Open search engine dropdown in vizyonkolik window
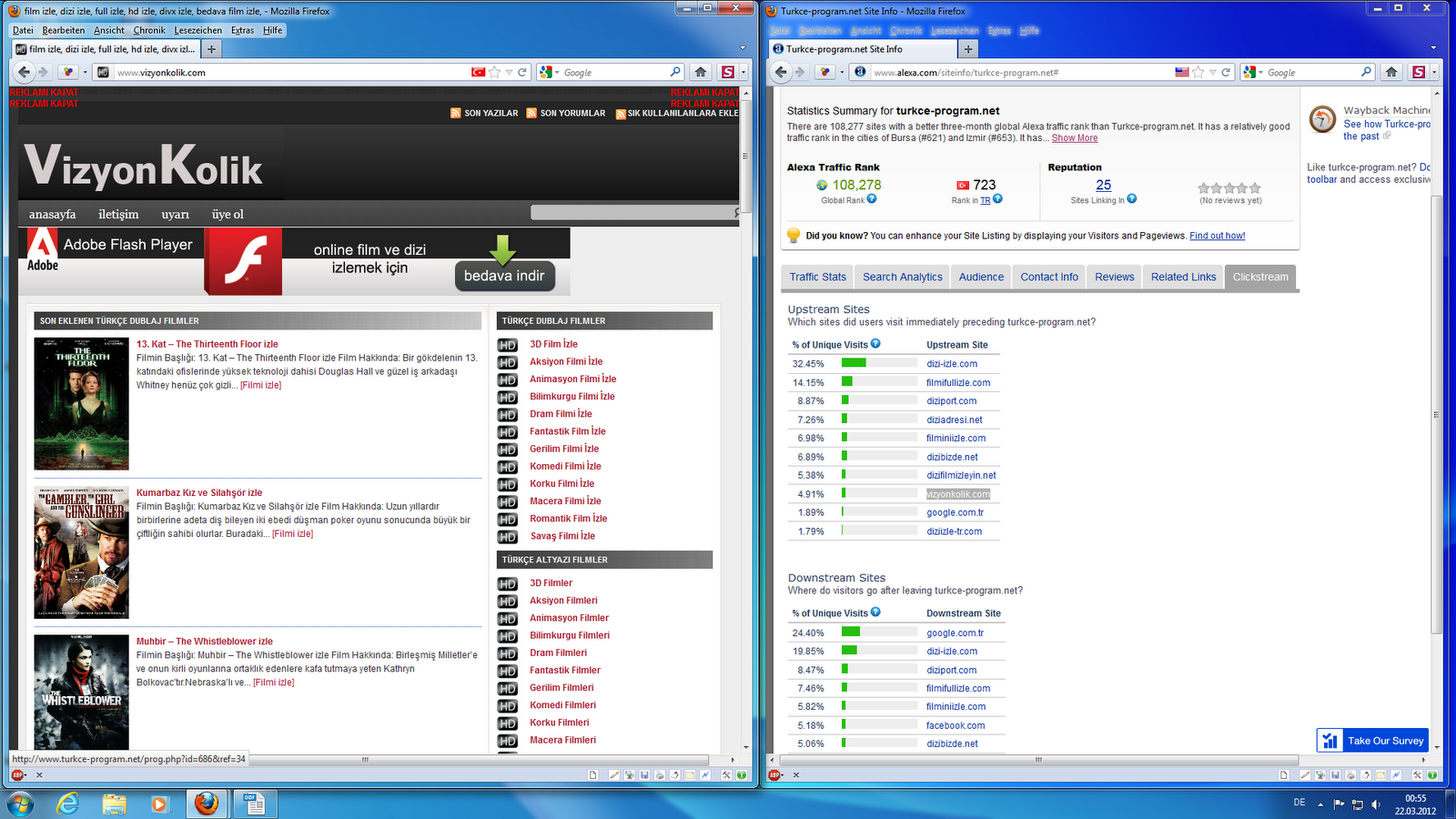The height and width of the screenshot is (819, 1456). click(x=551, y=72)
